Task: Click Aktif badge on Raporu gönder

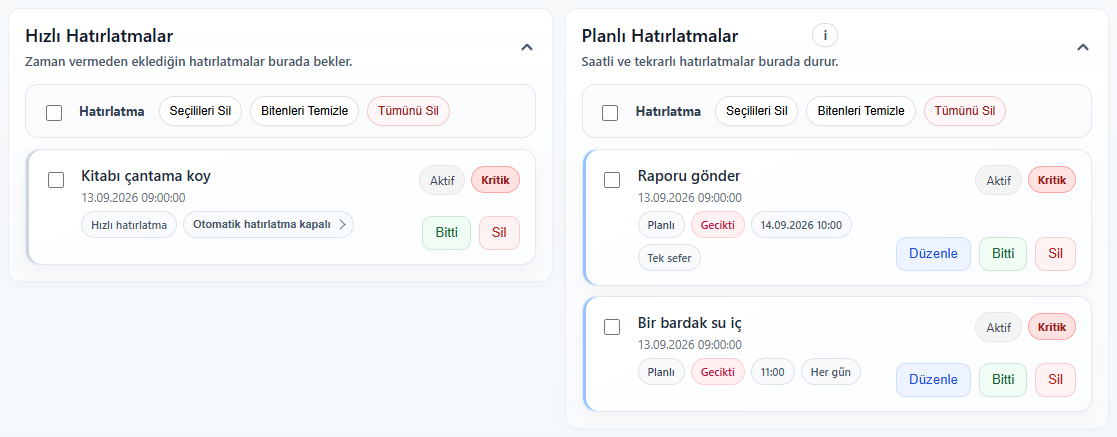Action: click(x=998, y=180)
